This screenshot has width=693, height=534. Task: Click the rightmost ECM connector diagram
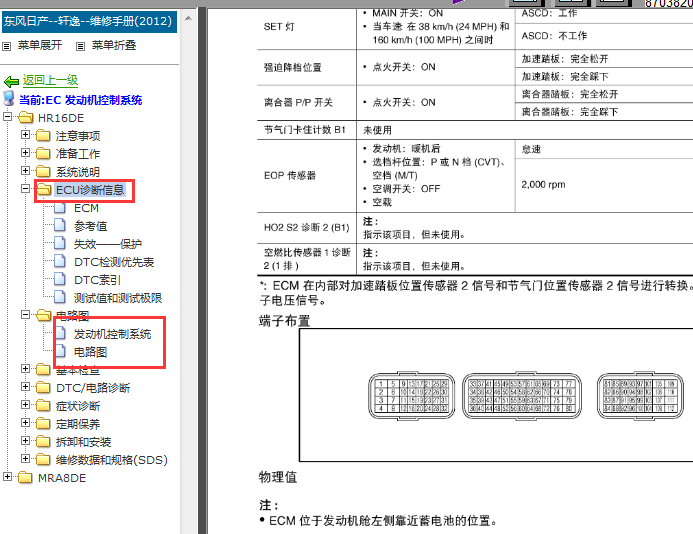640,395
